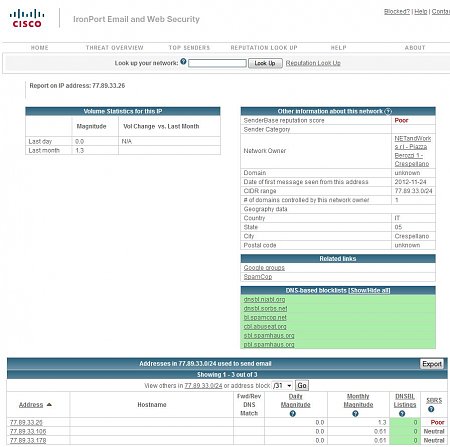450x447 pixels.
Task: Open 77.89.33.0/24 link in View others
Action: (203, 386)
